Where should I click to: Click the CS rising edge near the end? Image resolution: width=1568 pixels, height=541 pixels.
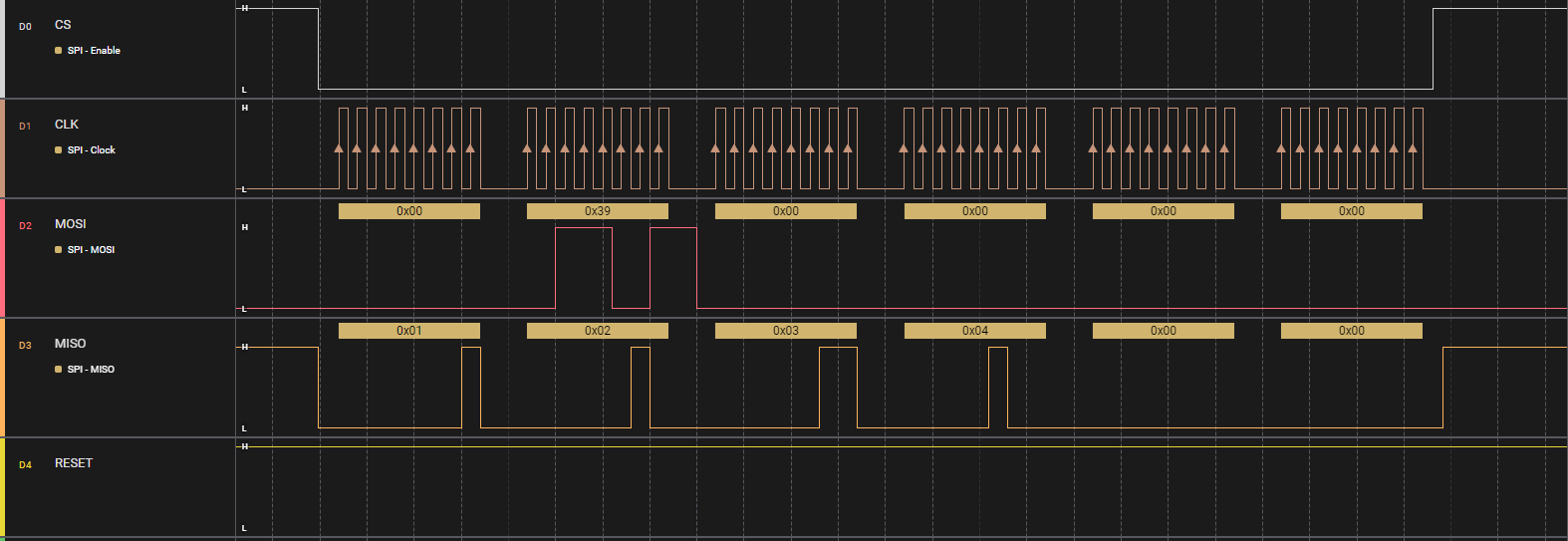click(1433, 49)
